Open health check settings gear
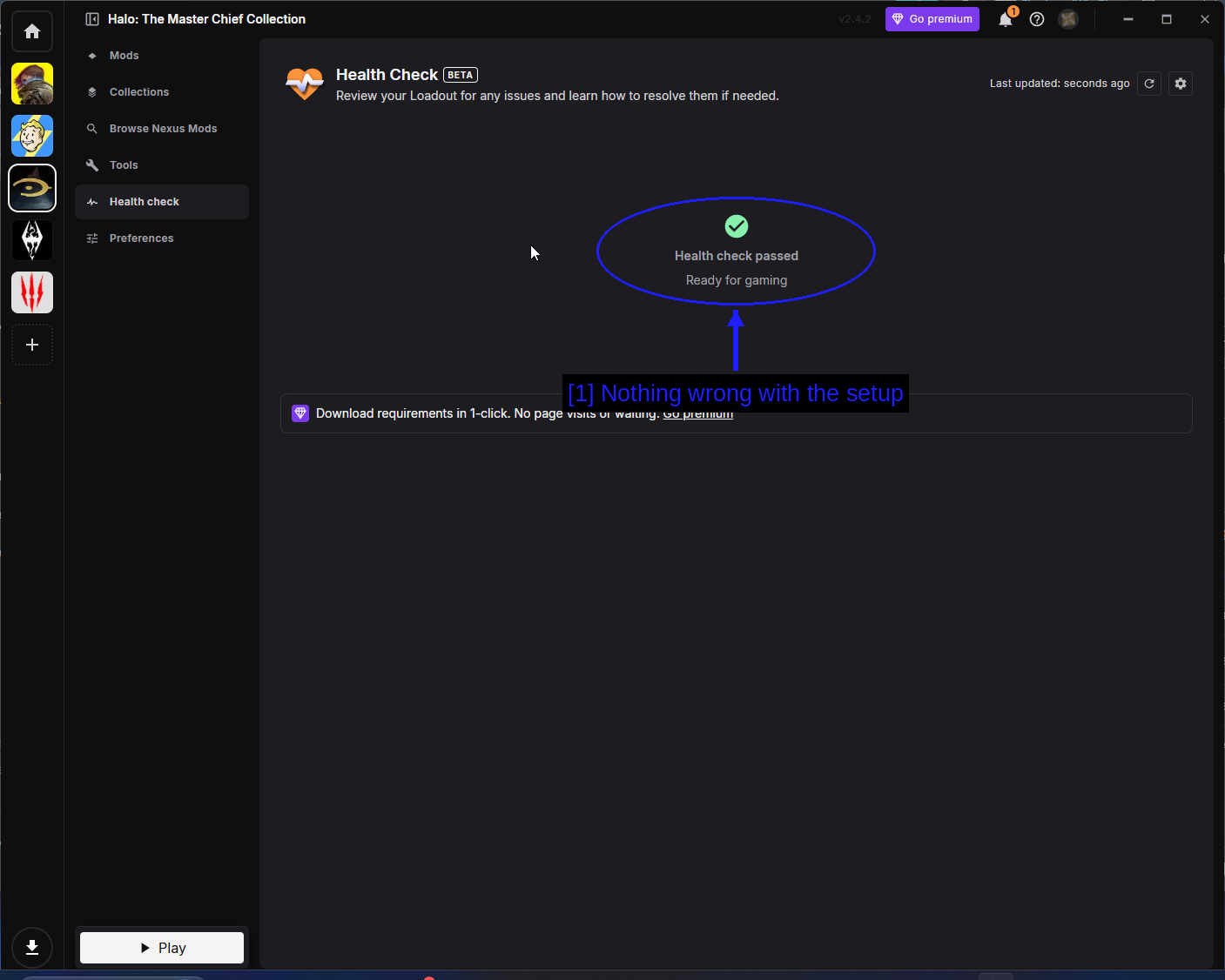This screenshot has height=980, width=1225. click(1181, 84)
